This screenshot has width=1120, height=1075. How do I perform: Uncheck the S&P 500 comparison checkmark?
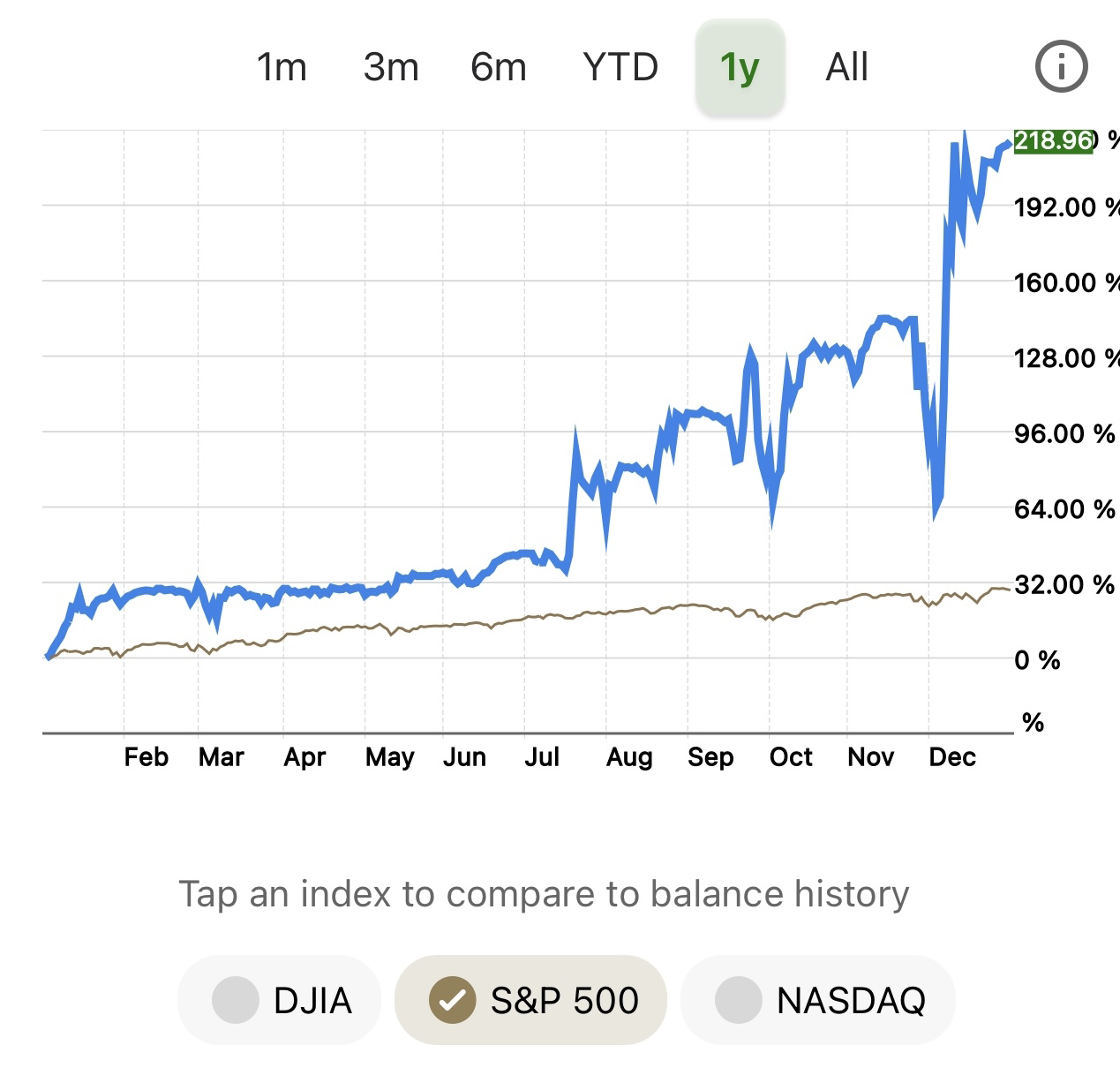[x=453, y=1000]
